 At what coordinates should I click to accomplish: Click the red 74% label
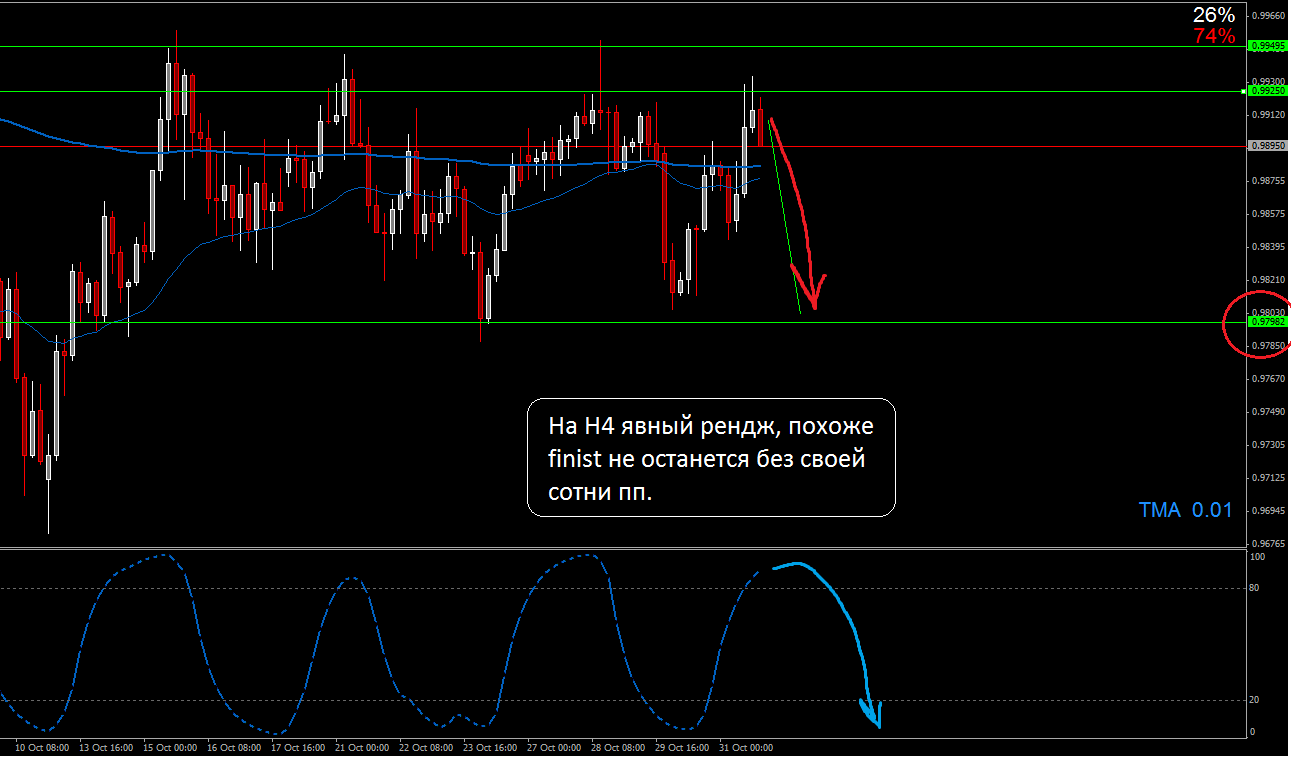click(1214, 36)
